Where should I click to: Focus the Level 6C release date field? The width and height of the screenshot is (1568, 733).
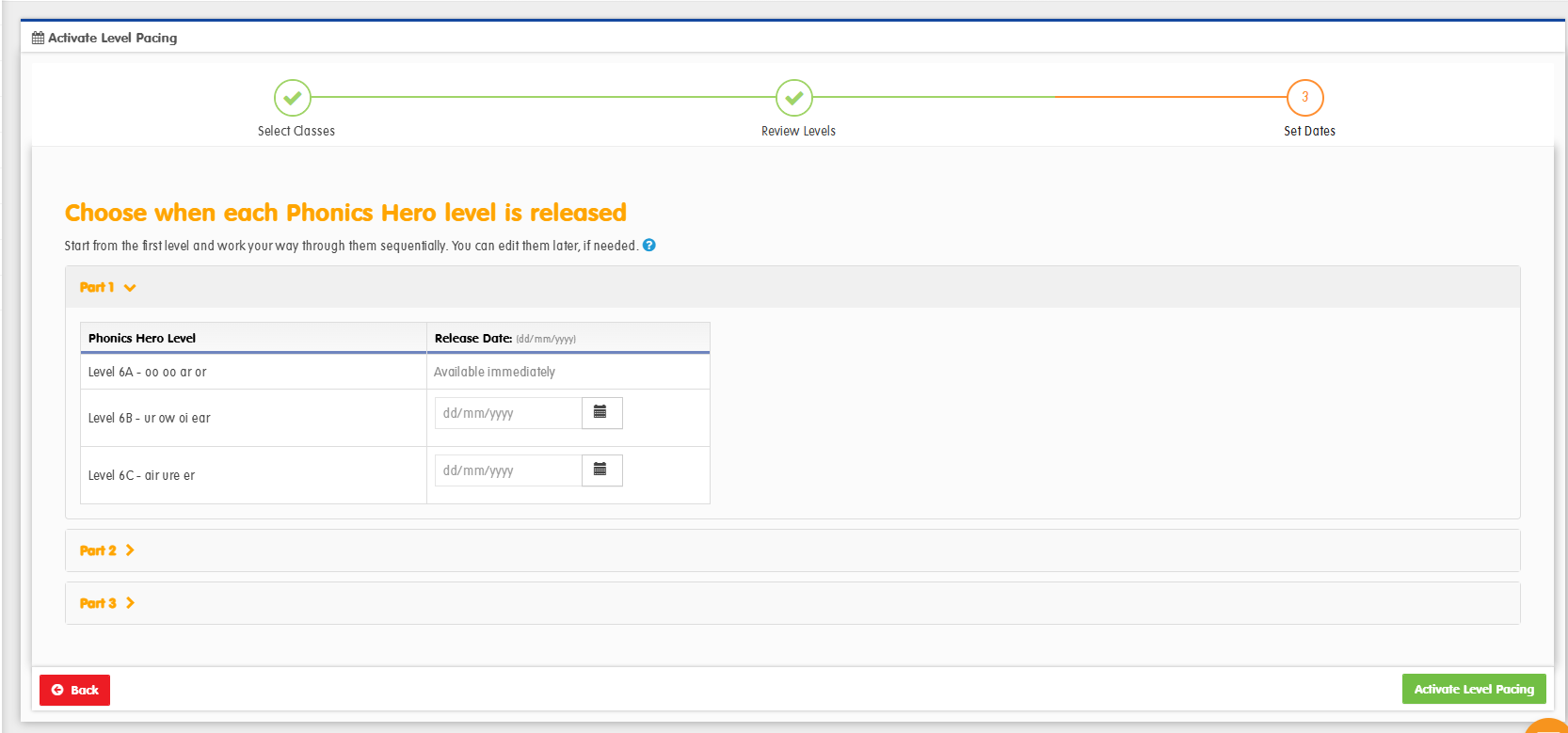[x=508, y=470]
